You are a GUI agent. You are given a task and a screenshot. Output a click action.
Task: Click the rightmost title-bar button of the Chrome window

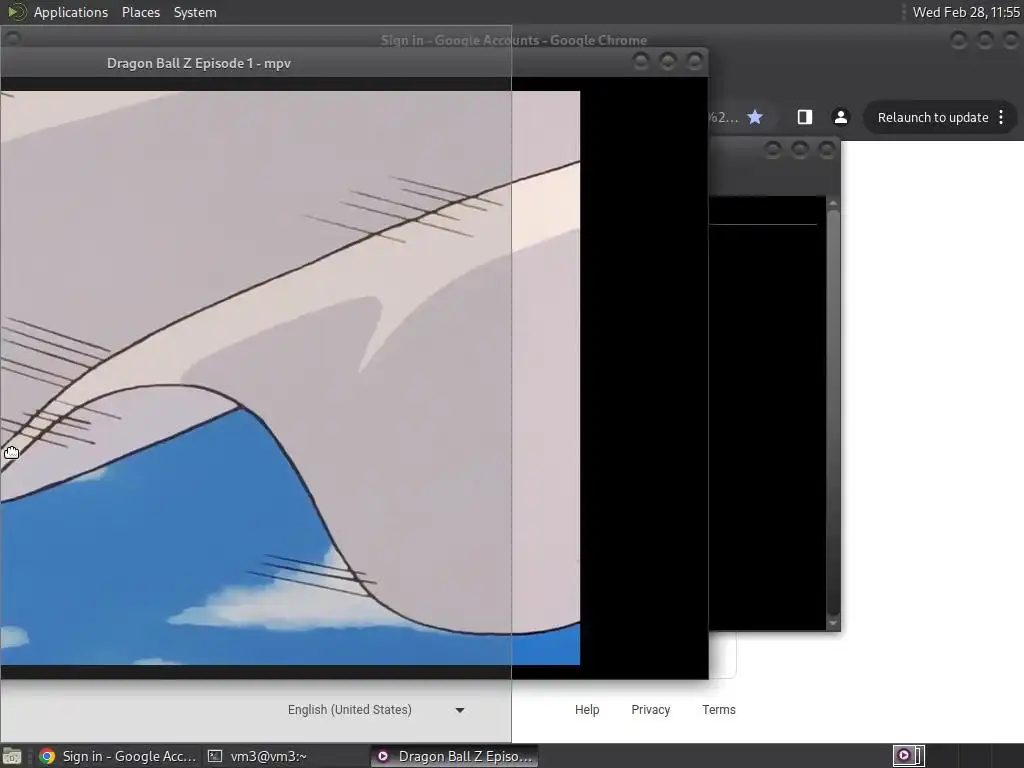(x=1011, y=40)
